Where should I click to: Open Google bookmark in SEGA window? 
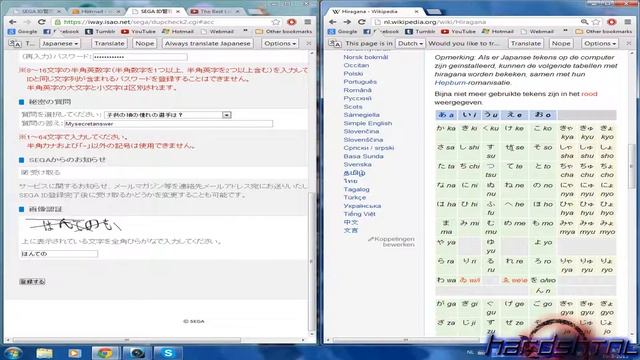pyautogui.click(x=23, y=31)
